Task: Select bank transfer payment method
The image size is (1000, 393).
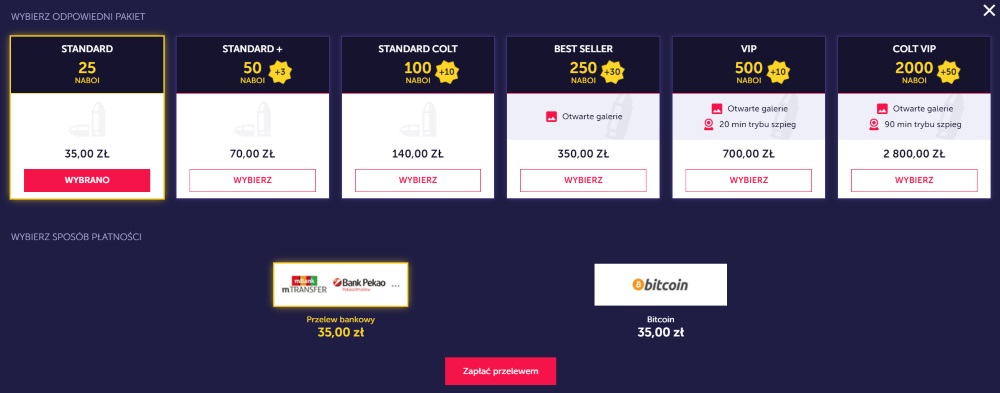Action: pos(341,285)
